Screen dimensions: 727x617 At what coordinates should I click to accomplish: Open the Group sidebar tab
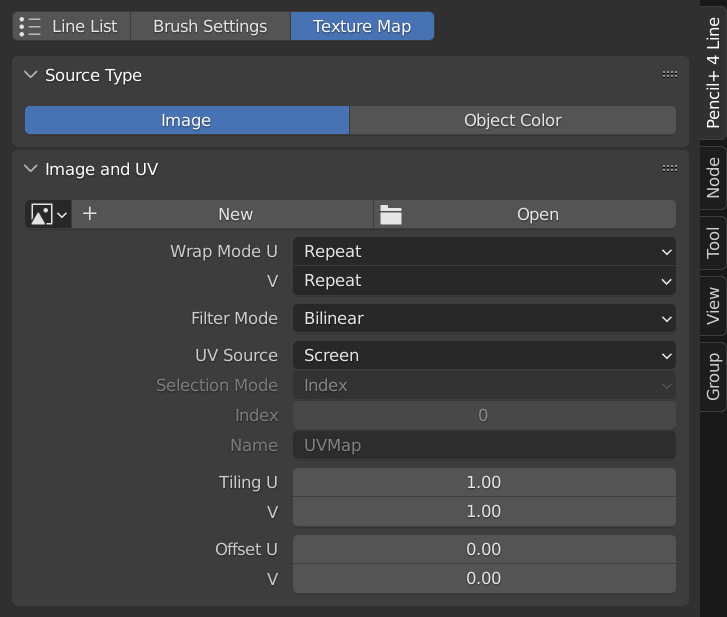point(713,375)
